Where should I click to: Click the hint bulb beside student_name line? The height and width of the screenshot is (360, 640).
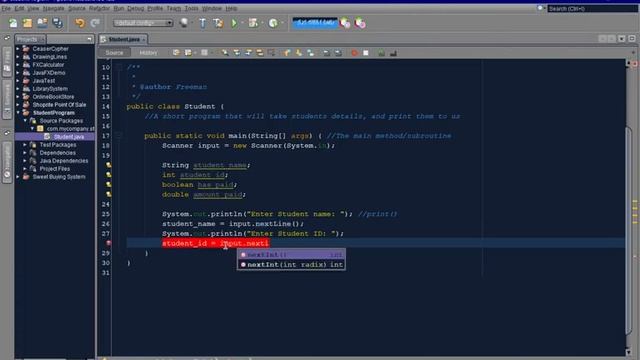point(109,165)
